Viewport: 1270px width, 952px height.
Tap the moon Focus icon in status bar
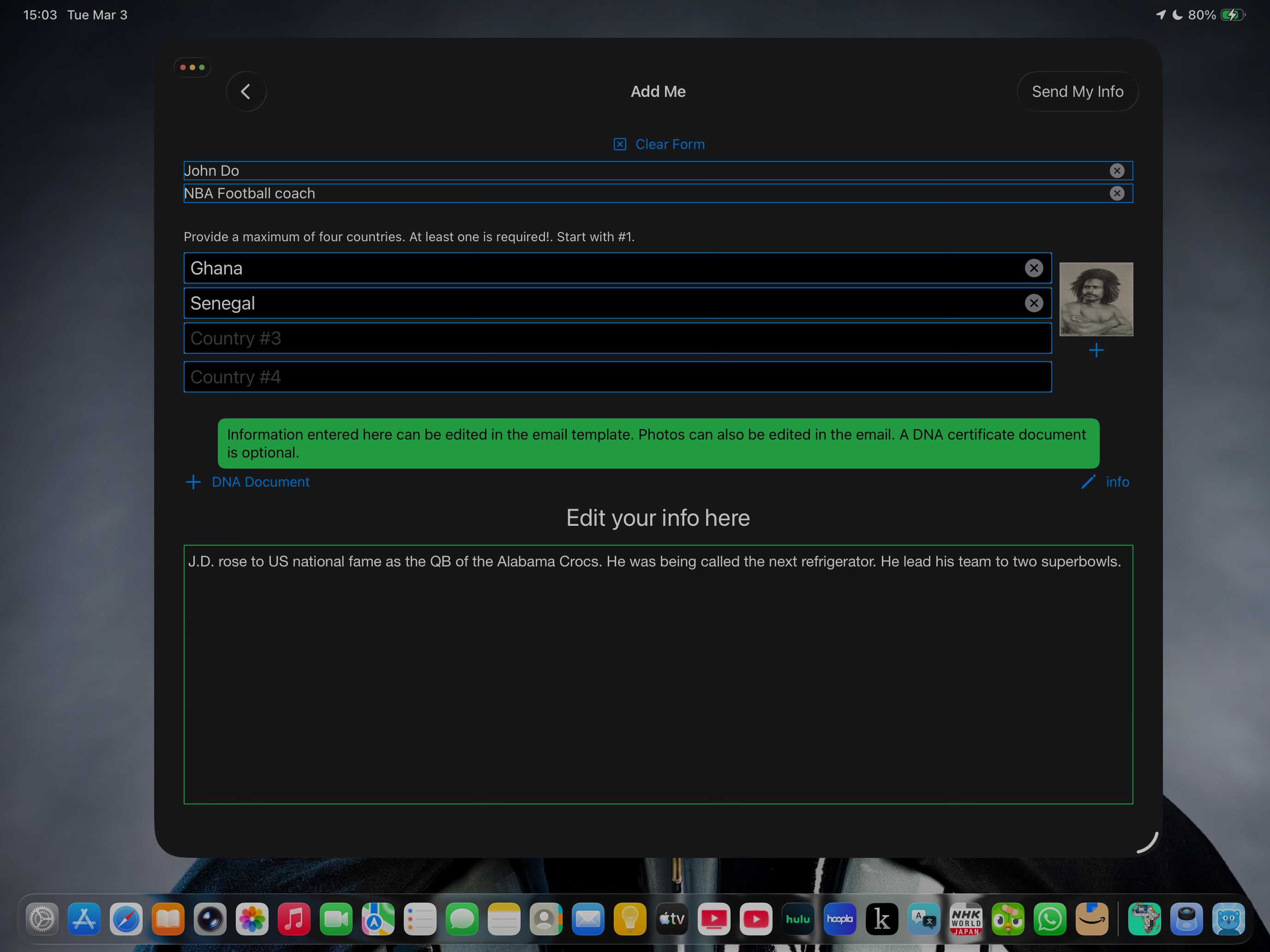pos(1177,15)
